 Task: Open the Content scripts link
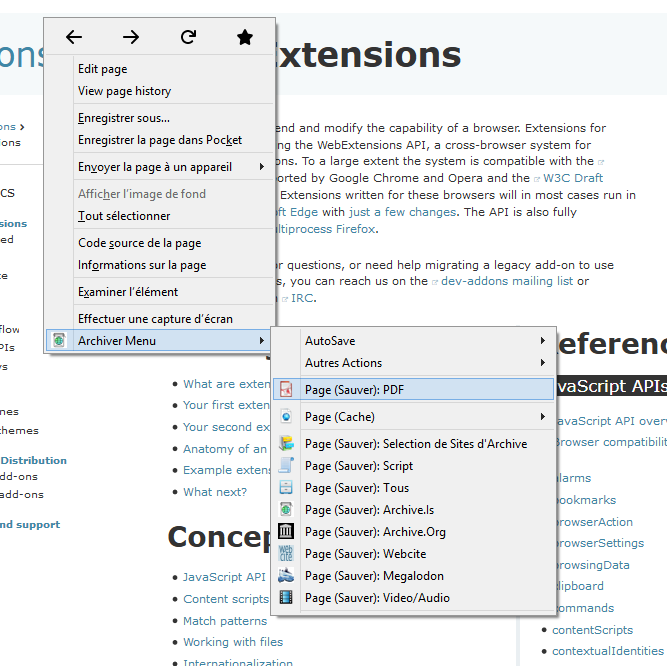226,599
